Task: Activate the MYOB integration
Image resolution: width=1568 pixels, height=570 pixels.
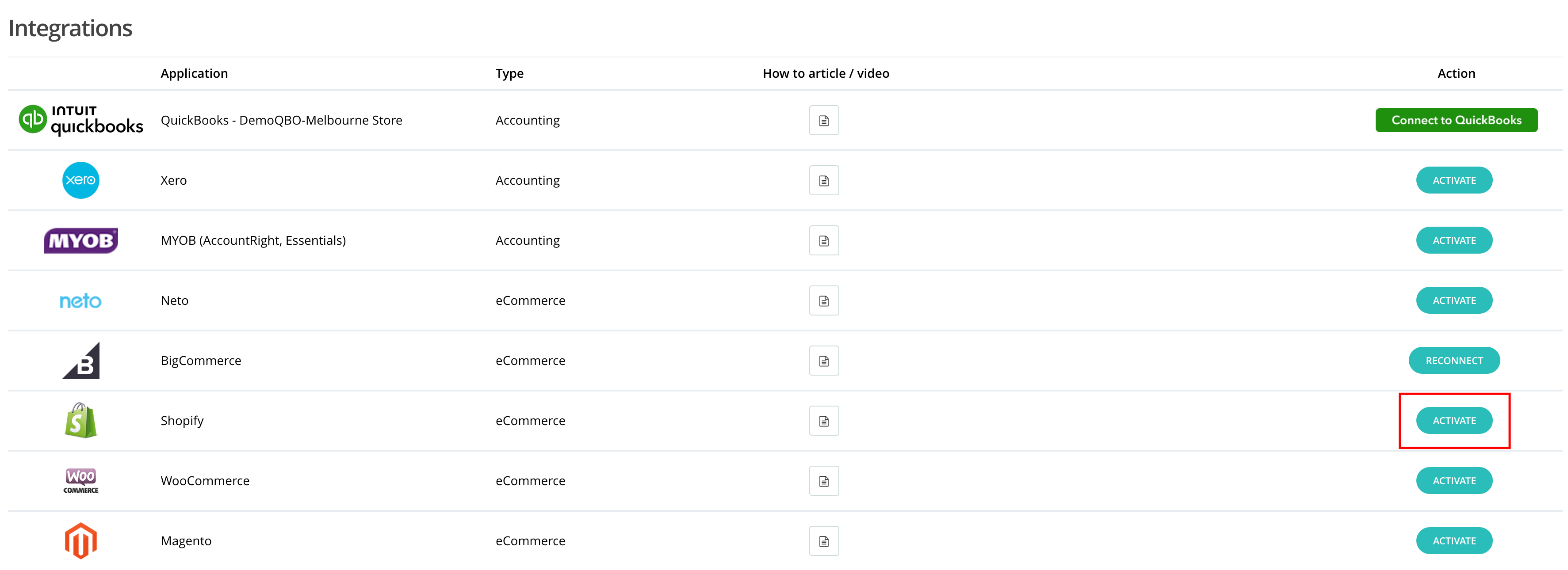Action: (x=1453, y=241)
